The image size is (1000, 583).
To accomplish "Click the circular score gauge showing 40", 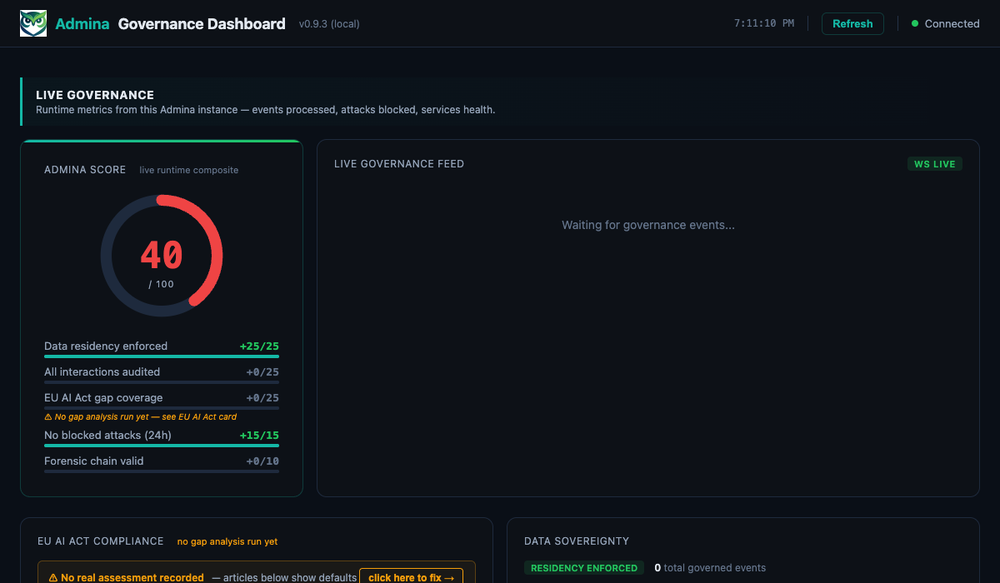I will coord(161,255).
